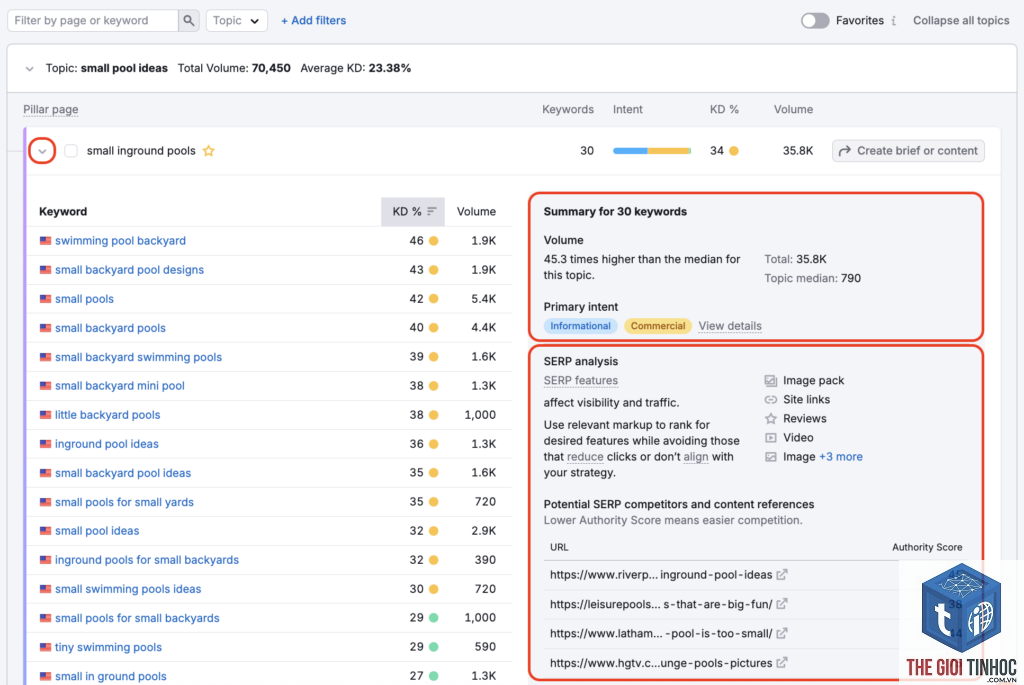Open keyword small backyard mini pool
1024x685 pixels.
[120, 385]
